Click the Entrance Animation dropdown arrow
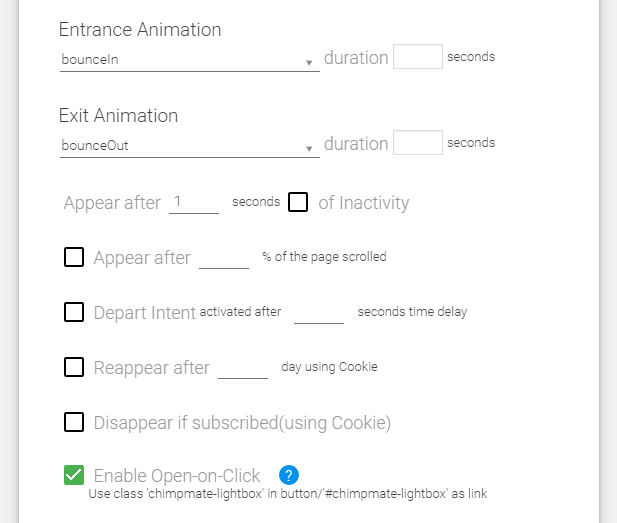The image size is (617, 523). [x=309, y=63]
